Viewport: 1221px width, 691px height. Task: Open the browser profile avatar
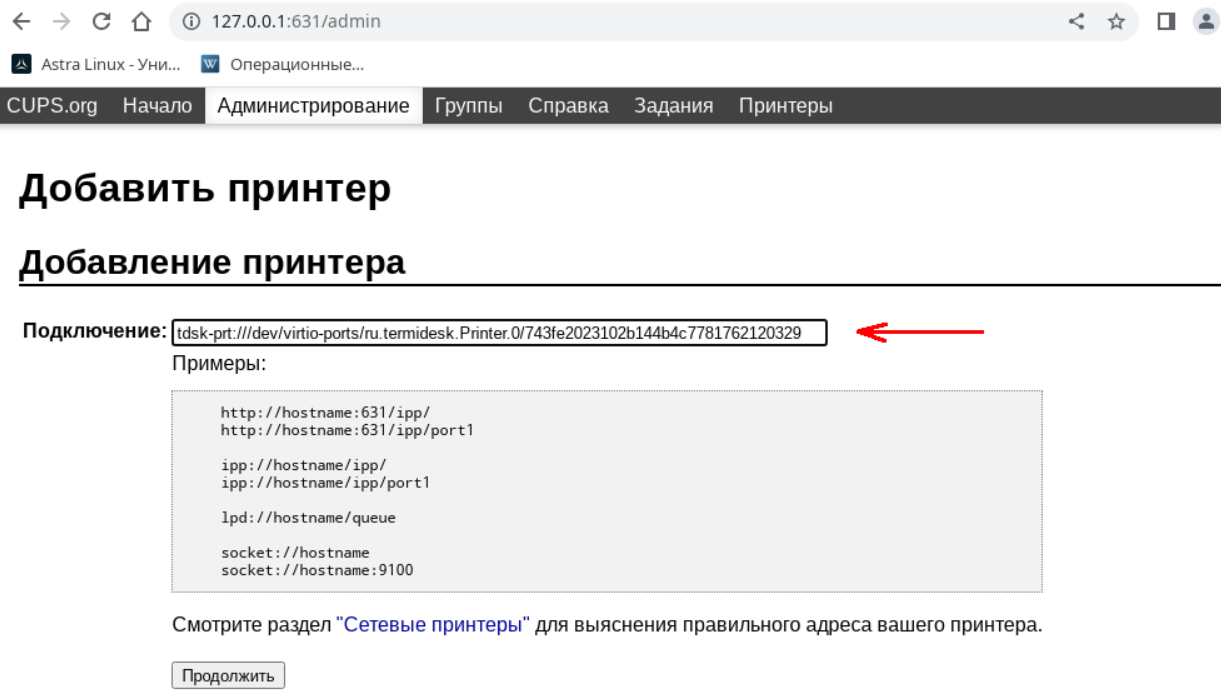(x=1205, y=21)
